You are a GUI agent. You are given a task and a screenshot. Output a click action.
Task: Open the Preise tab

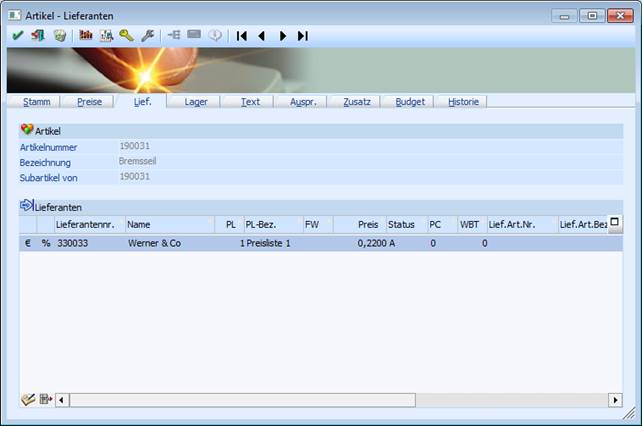(x=89, y=101)
